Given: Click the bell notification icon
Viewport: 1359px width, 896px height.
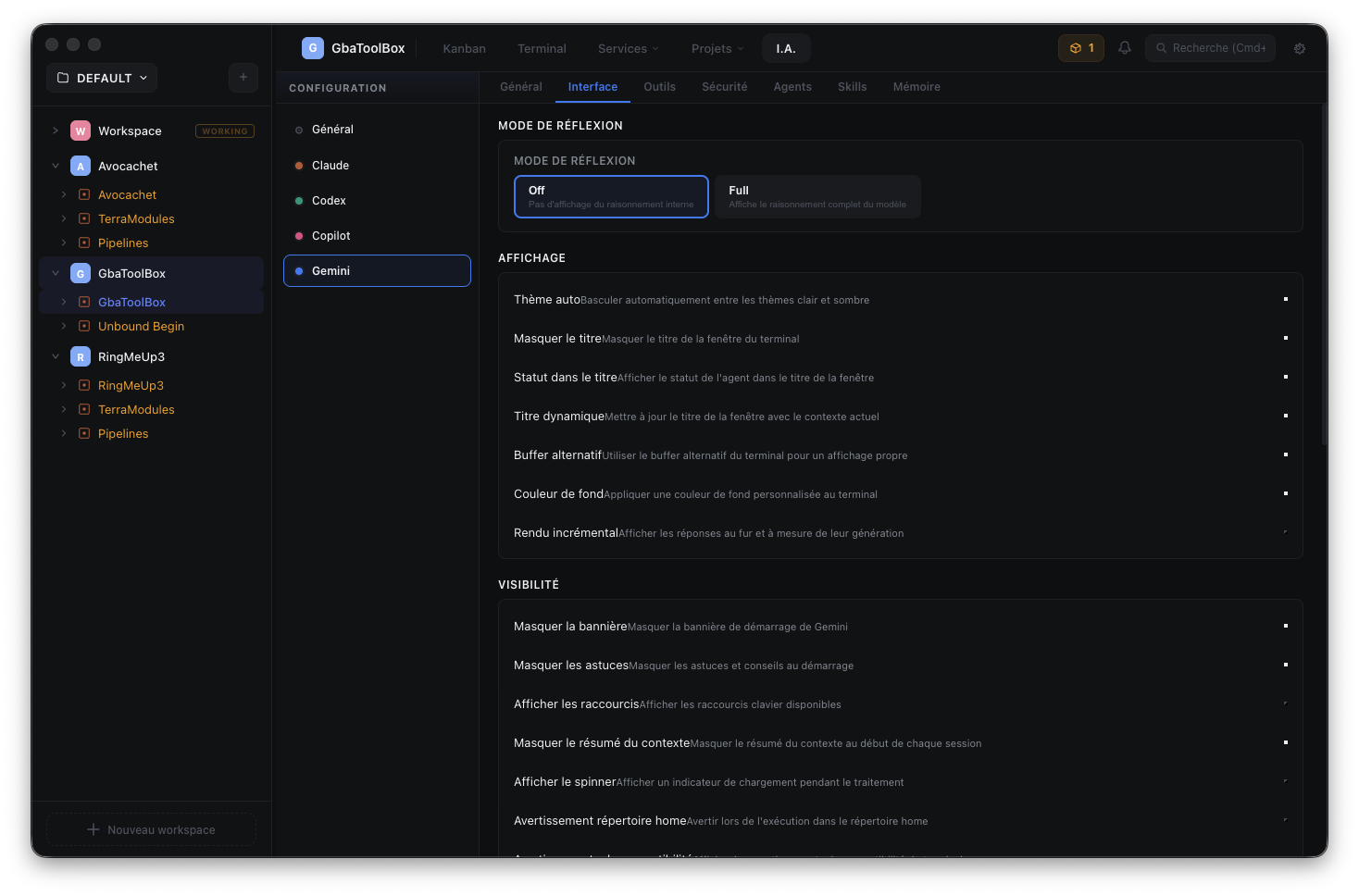Looking at the screenshot, I should (1125, 48).
